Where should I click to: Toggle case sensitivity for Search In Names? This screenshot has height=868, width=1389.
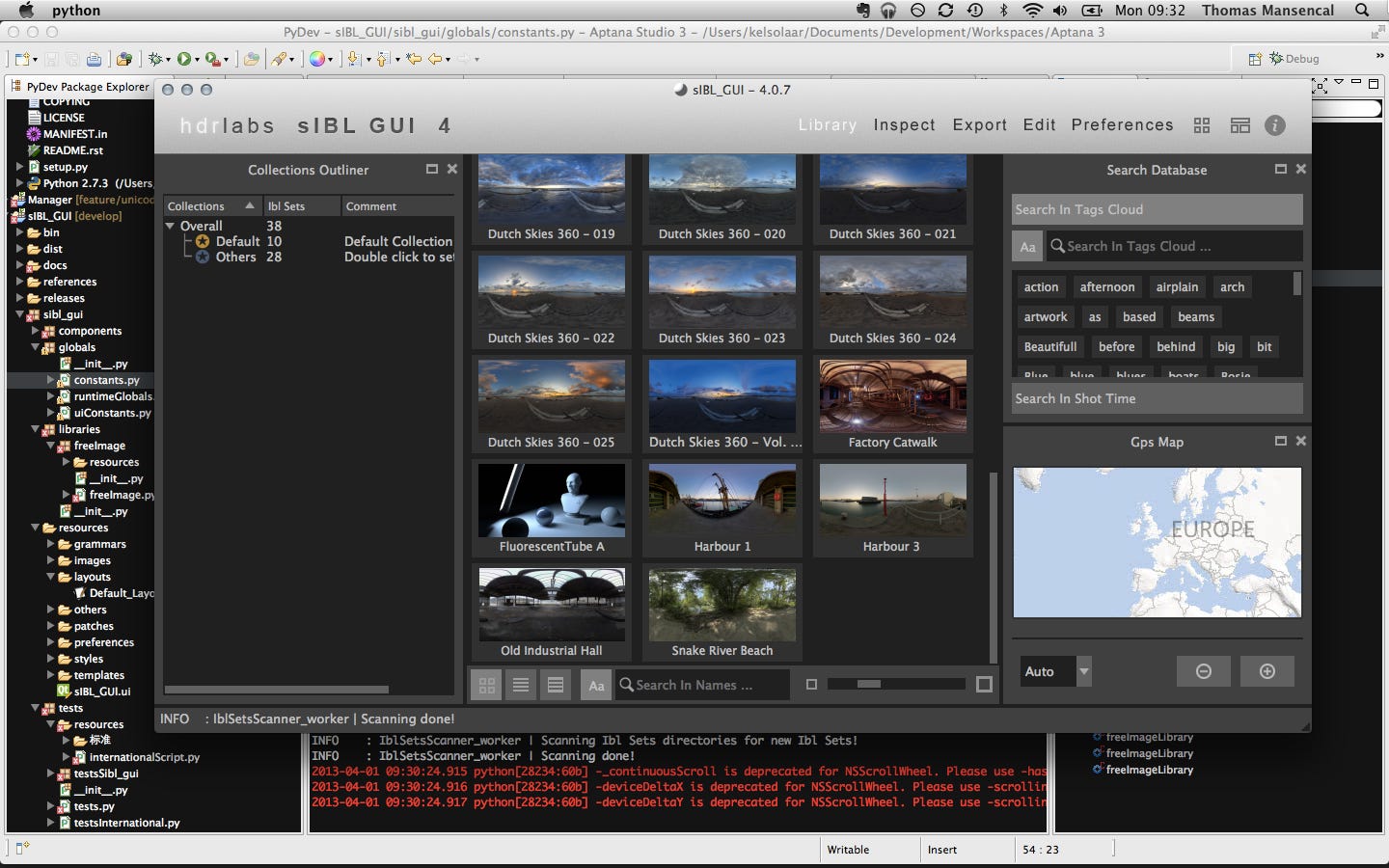pos(596,685)
